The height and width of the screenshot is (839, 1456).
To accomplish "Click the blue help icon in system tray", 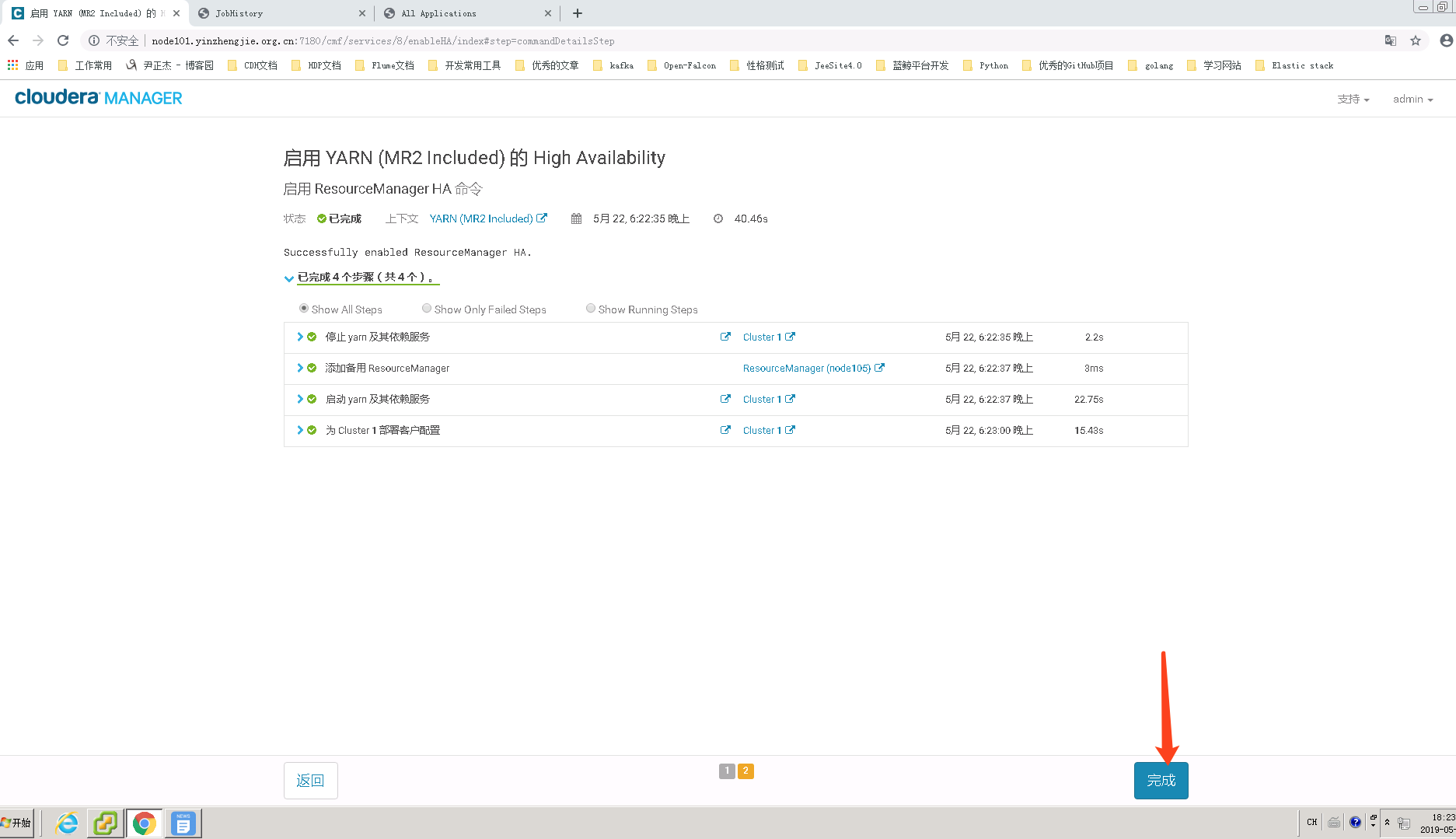I will coord(1356,822).
